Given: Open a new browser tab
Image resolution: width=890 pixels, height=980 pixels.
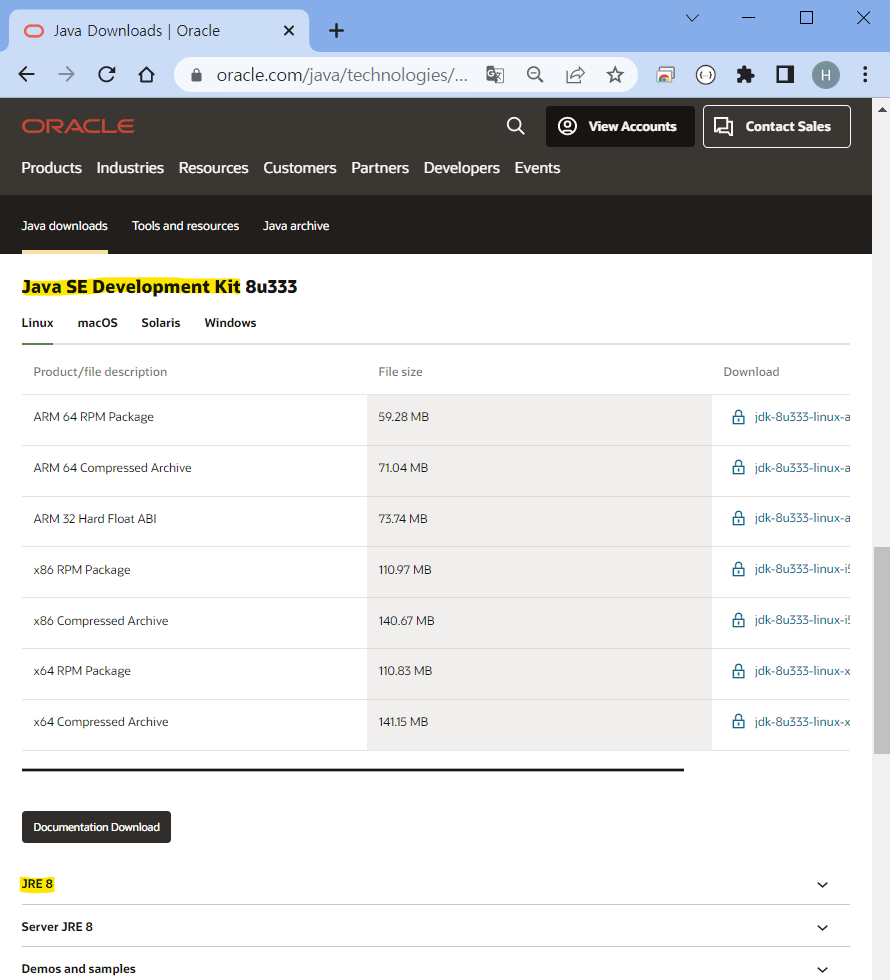Looking at the screenshot, I should point(336,31).
